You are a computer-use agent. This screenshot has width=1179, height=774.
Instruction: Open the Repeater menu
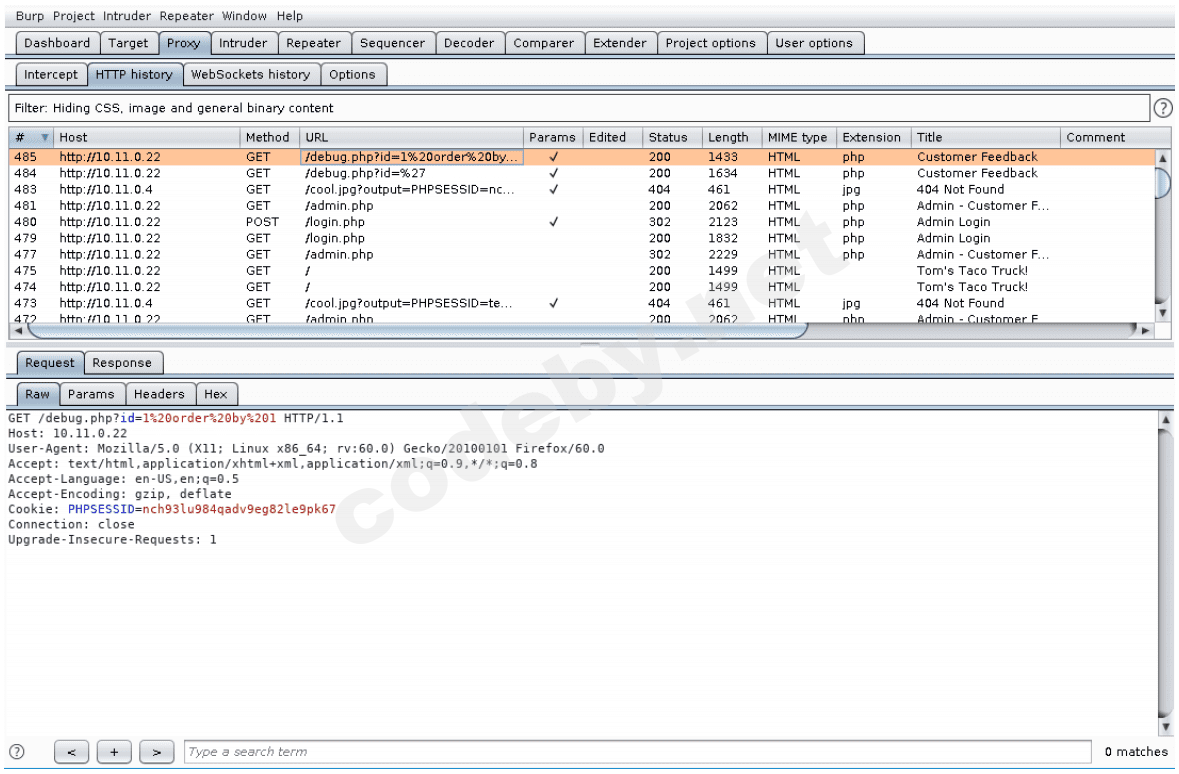tap(186, 16)
